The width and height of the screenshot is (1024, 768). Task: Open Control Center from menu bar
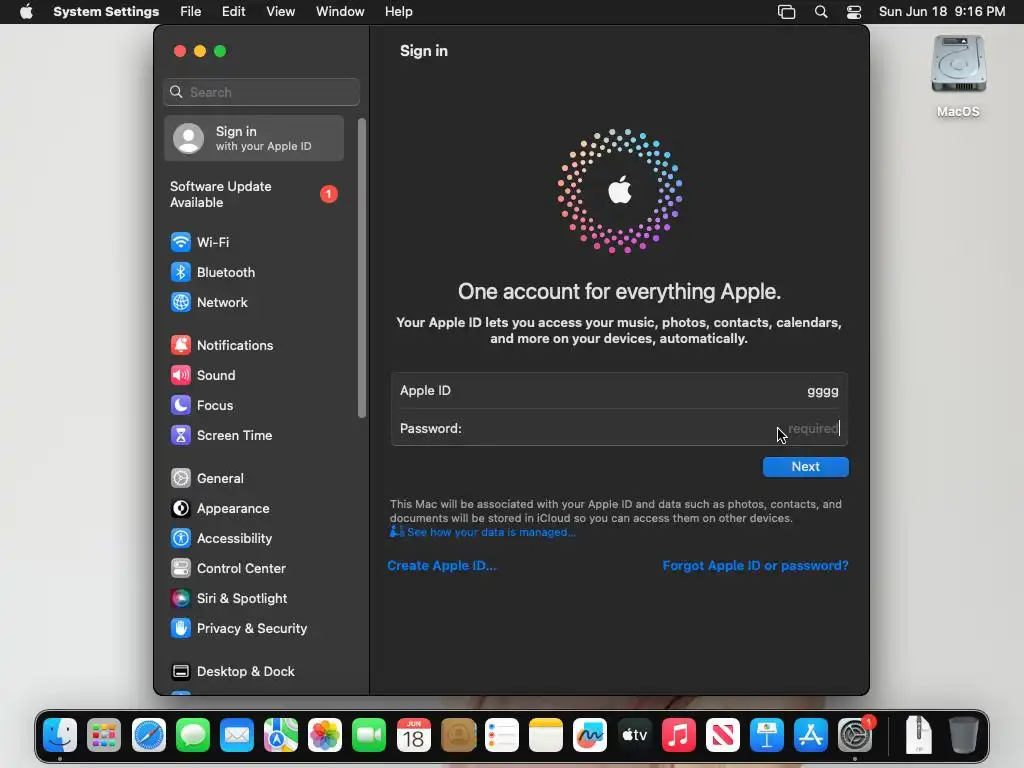click(854, 12)
